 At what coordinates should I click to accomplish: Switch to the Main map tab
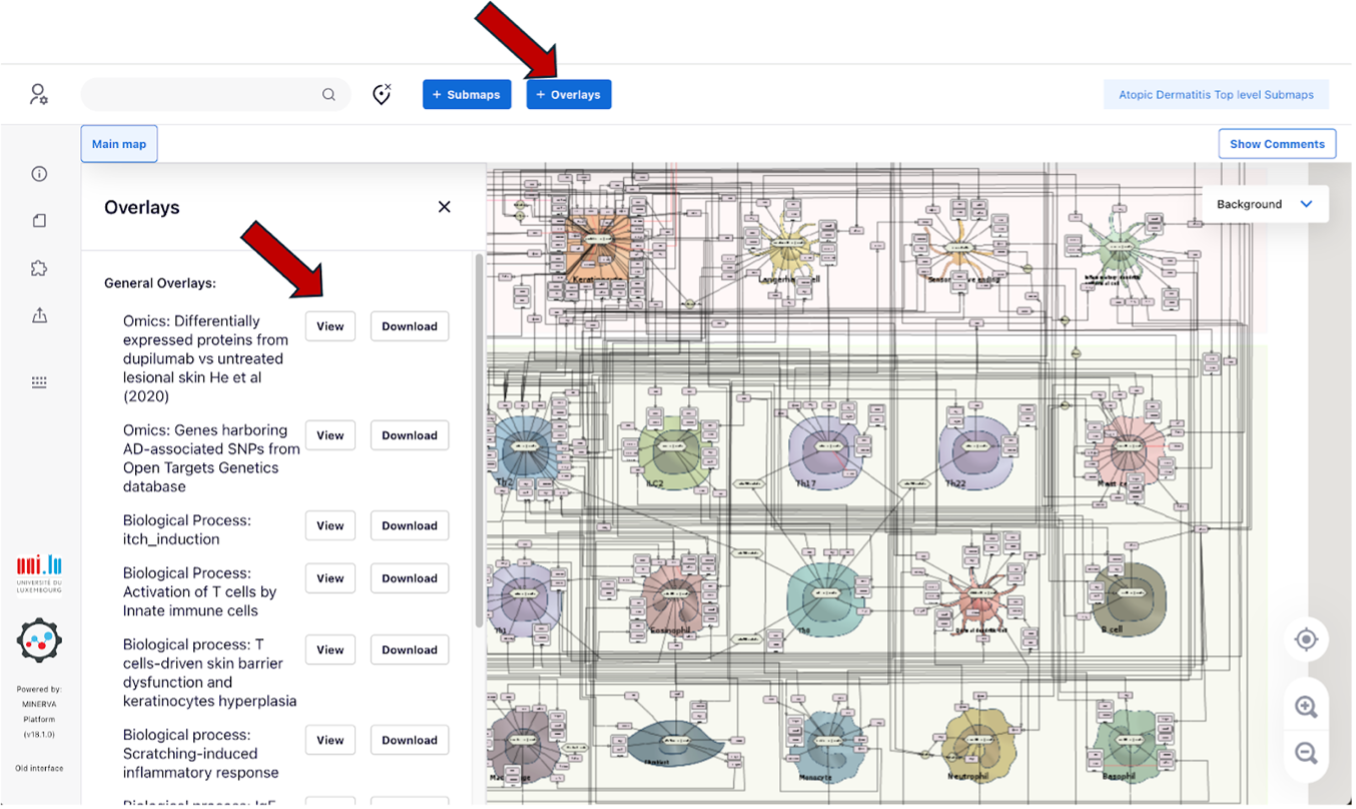click(x=119, y=144)
